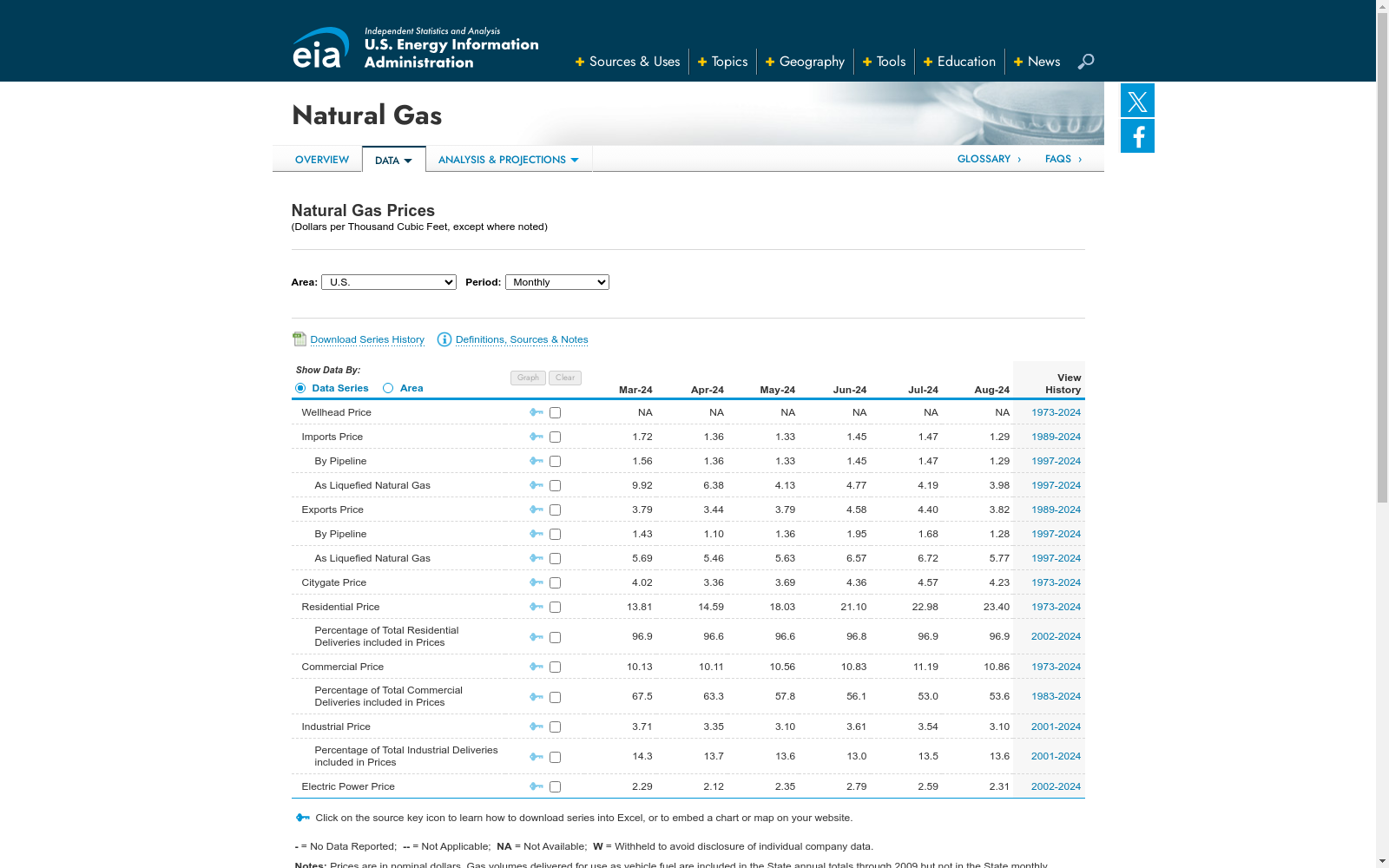
Task: View Wellhead Price history 1973-2024
Action: tap(1056, 412)
